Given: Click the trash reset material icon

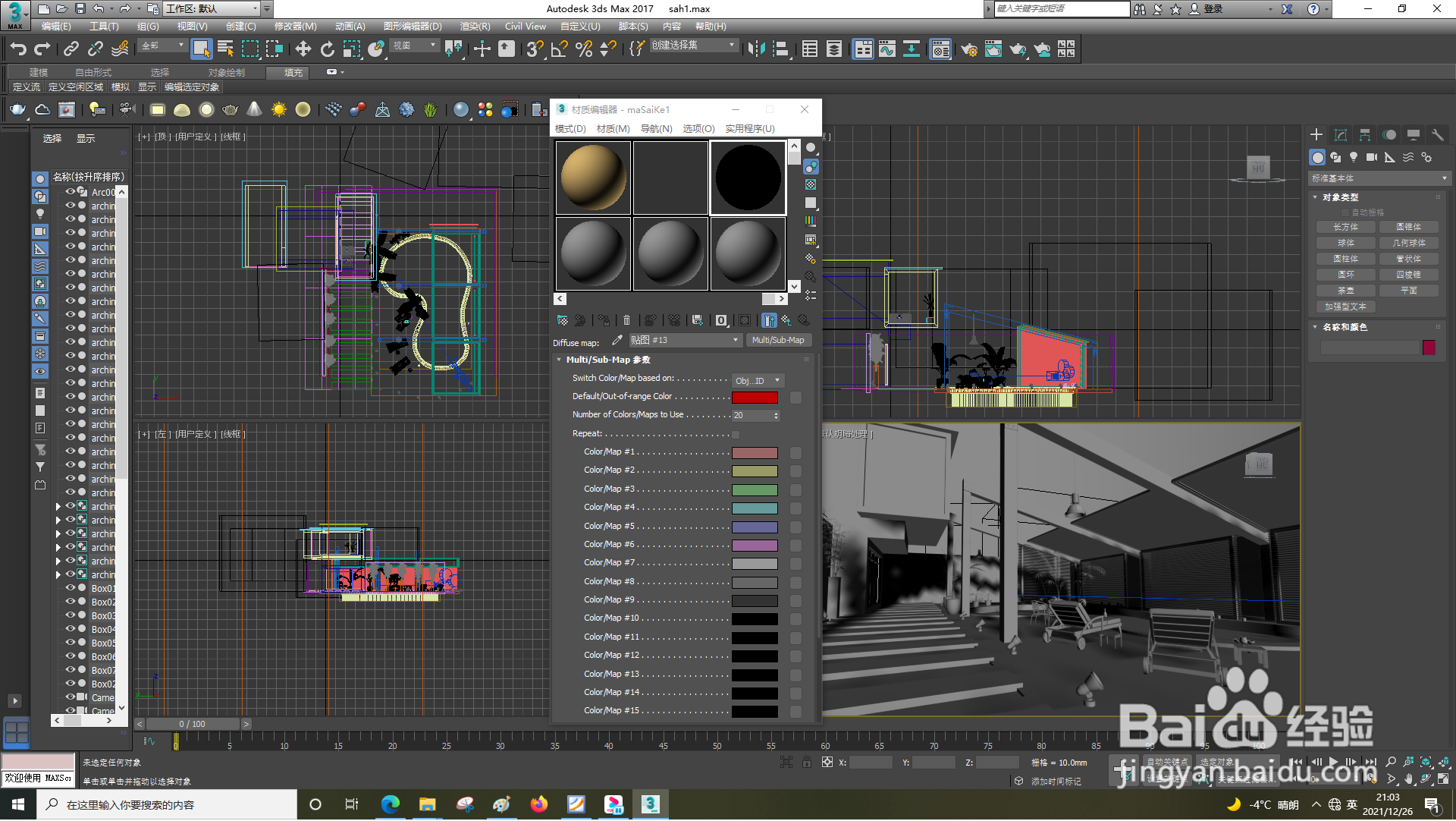Looking at the screenshot, I should [626, 320].
